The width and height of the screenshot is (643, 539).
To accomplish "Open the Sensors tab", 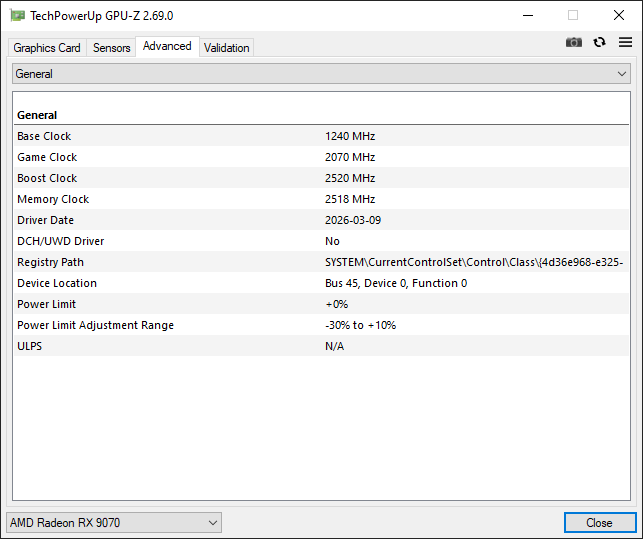I will coord(111,48).
